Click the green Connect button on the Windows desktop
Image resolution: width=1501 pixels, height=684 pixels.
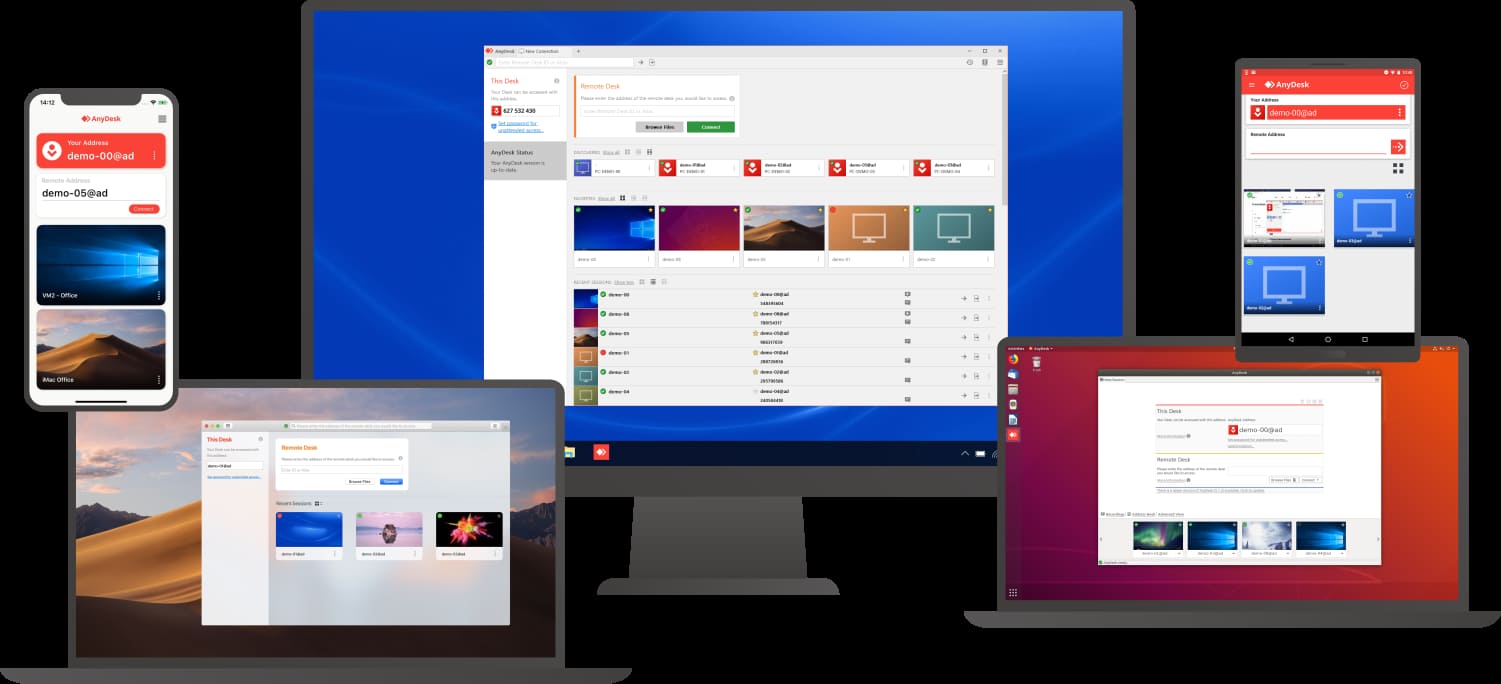pos(710,127)
